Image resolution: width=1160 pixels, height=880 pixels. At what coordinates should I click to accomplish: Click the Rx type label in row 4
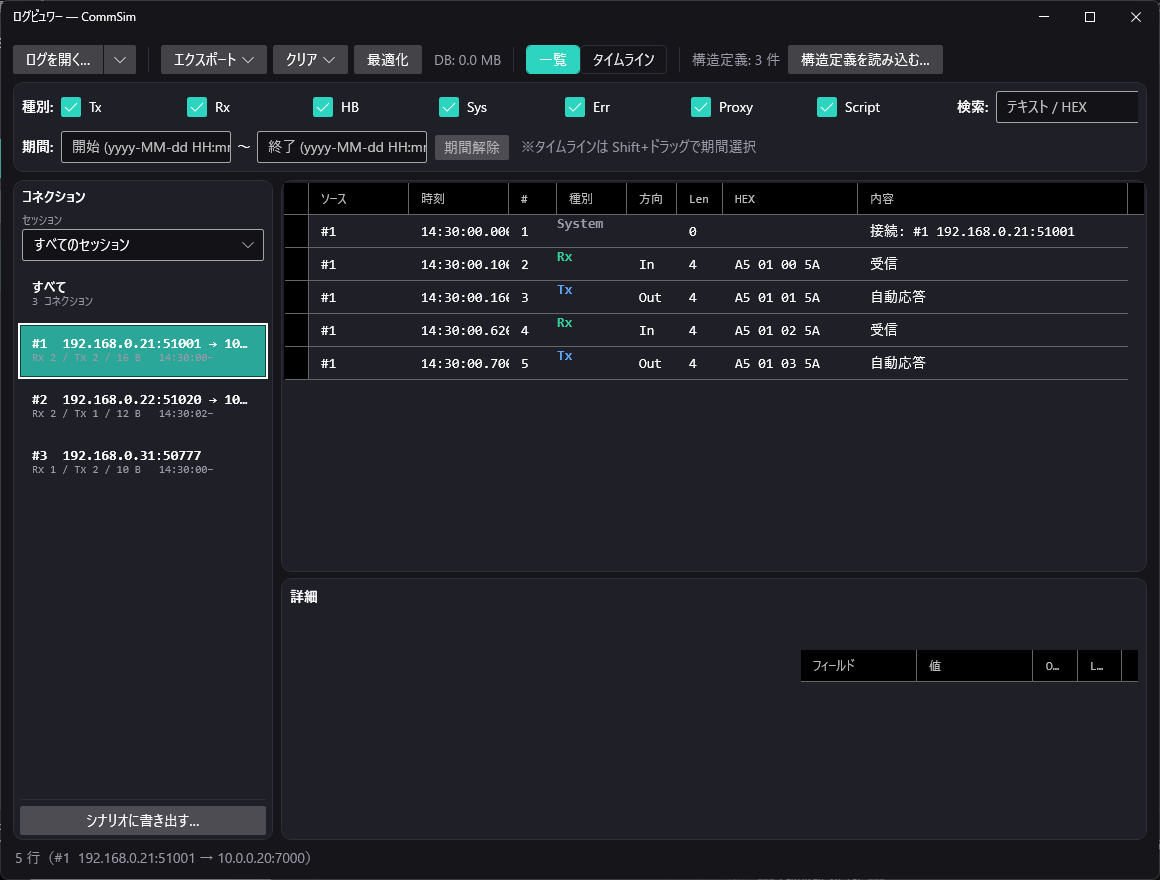tap(564, 322)
